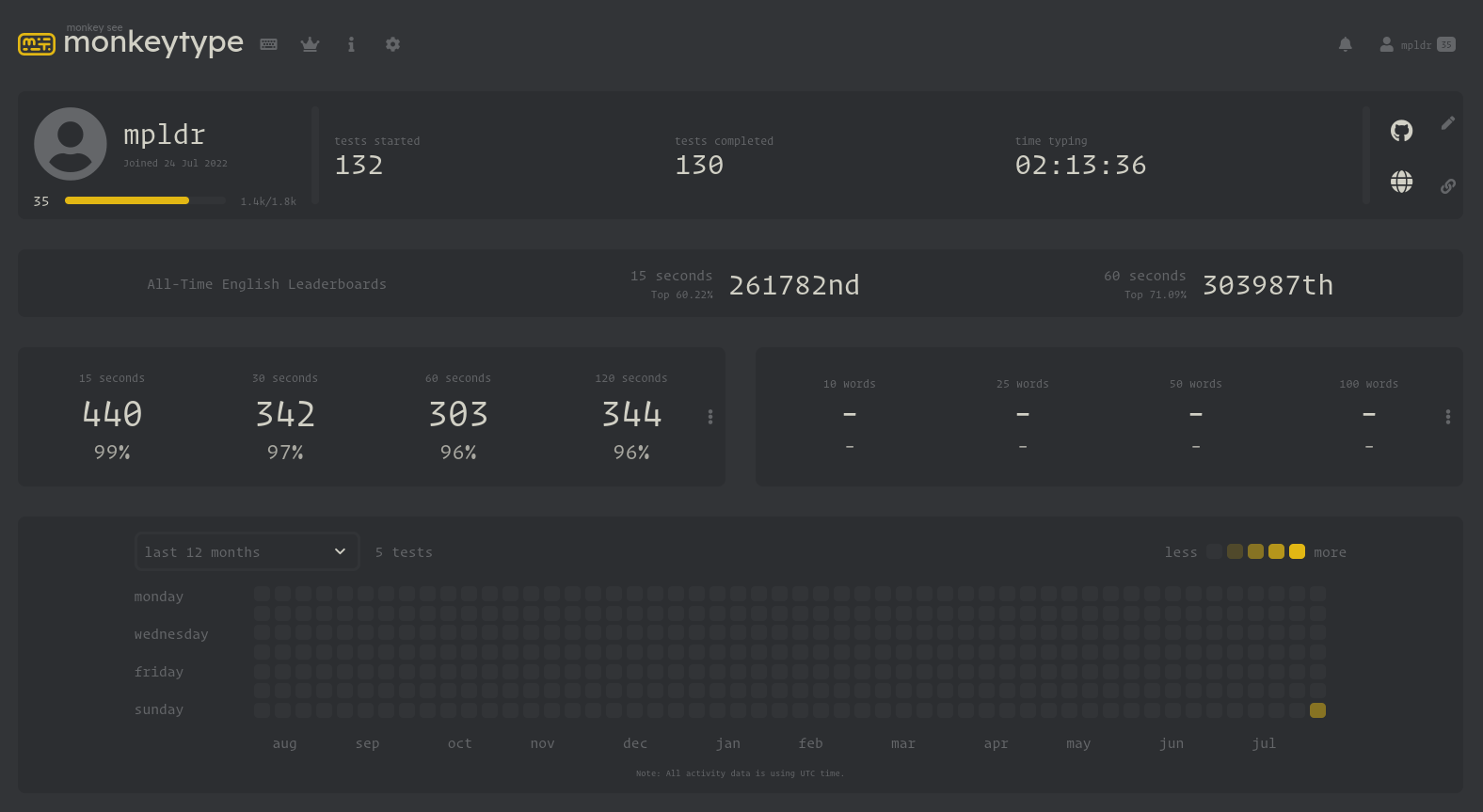This screenshot has height=812, width=1483.
Task: Edit profile with the pencil icon
Action: (1448, 123)
